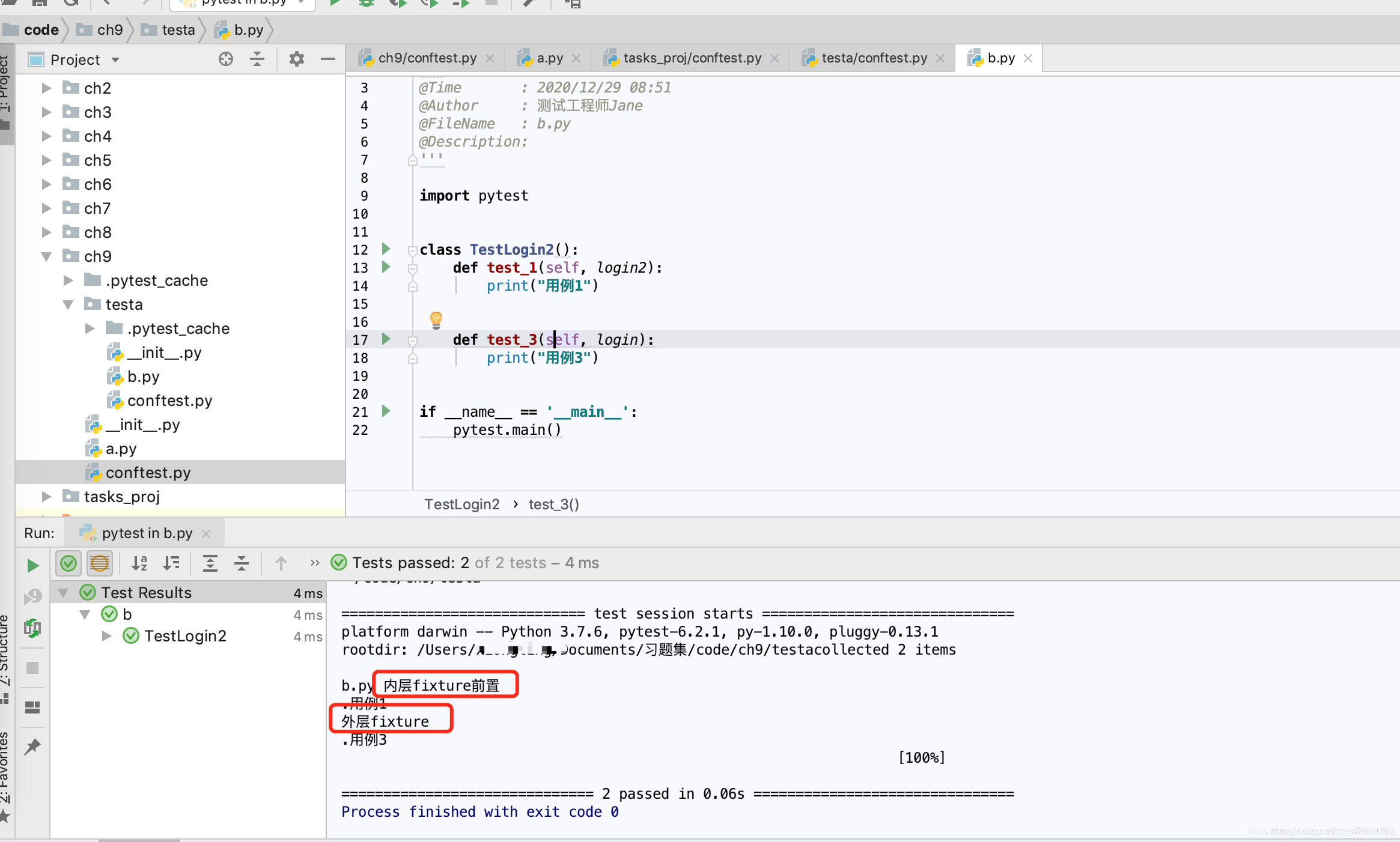
Task: Run TestLogin2 class from gutter
Action: click(x=386, y=249)
